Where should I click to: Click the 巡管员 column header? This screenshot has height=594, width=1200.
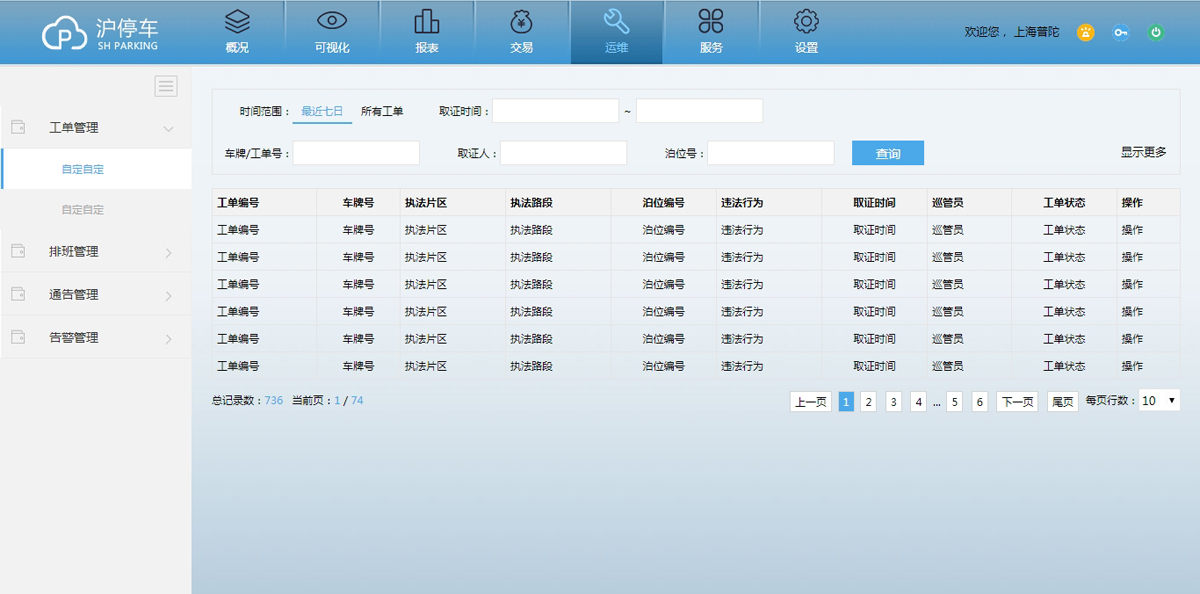[x=947, y=203]
